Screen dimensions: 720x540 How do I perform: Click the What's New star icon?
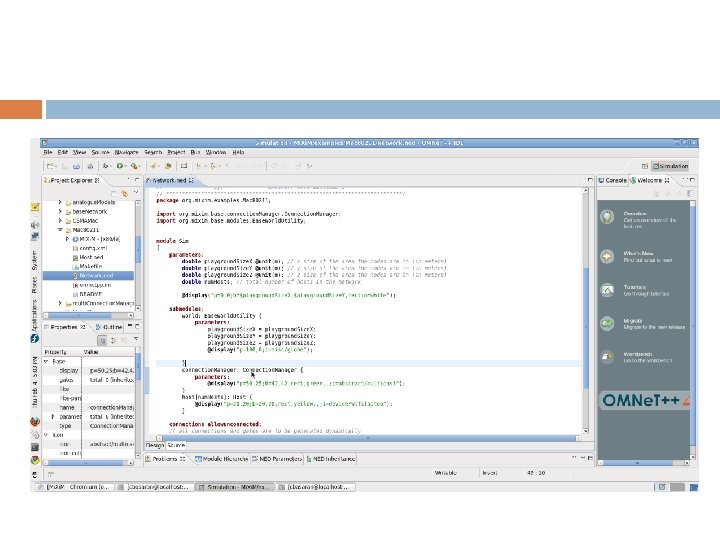click(x=608, y=256)
